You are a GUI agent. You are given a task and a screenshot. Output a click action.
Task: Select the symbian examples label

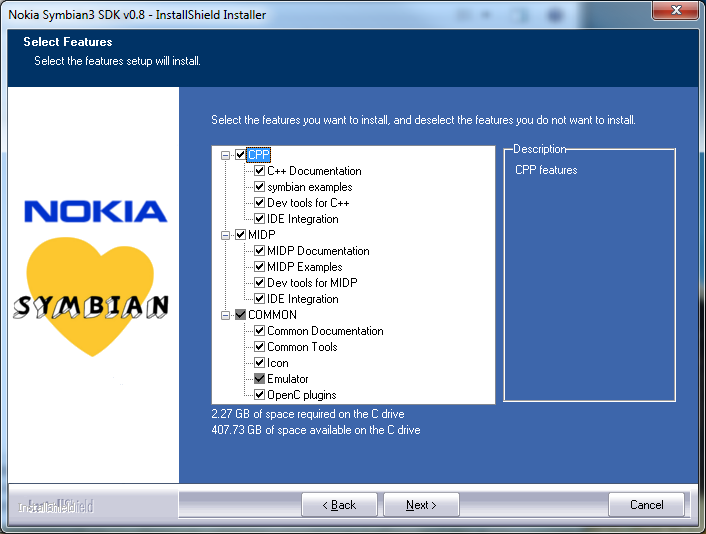pos(310,187)
